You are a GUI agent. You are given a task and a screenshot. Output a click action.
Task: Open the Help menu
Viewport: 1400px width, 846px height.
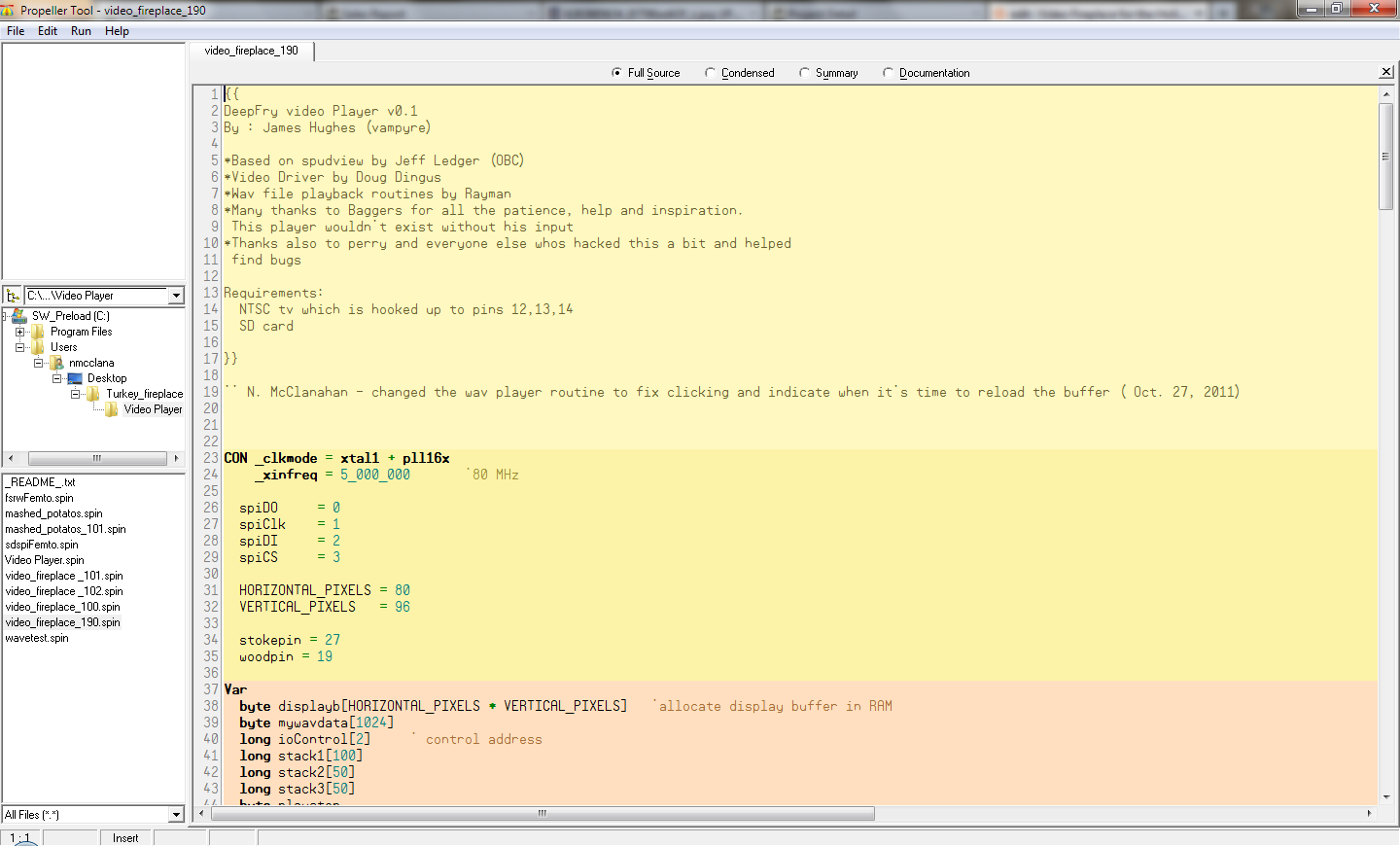(117, 31)
